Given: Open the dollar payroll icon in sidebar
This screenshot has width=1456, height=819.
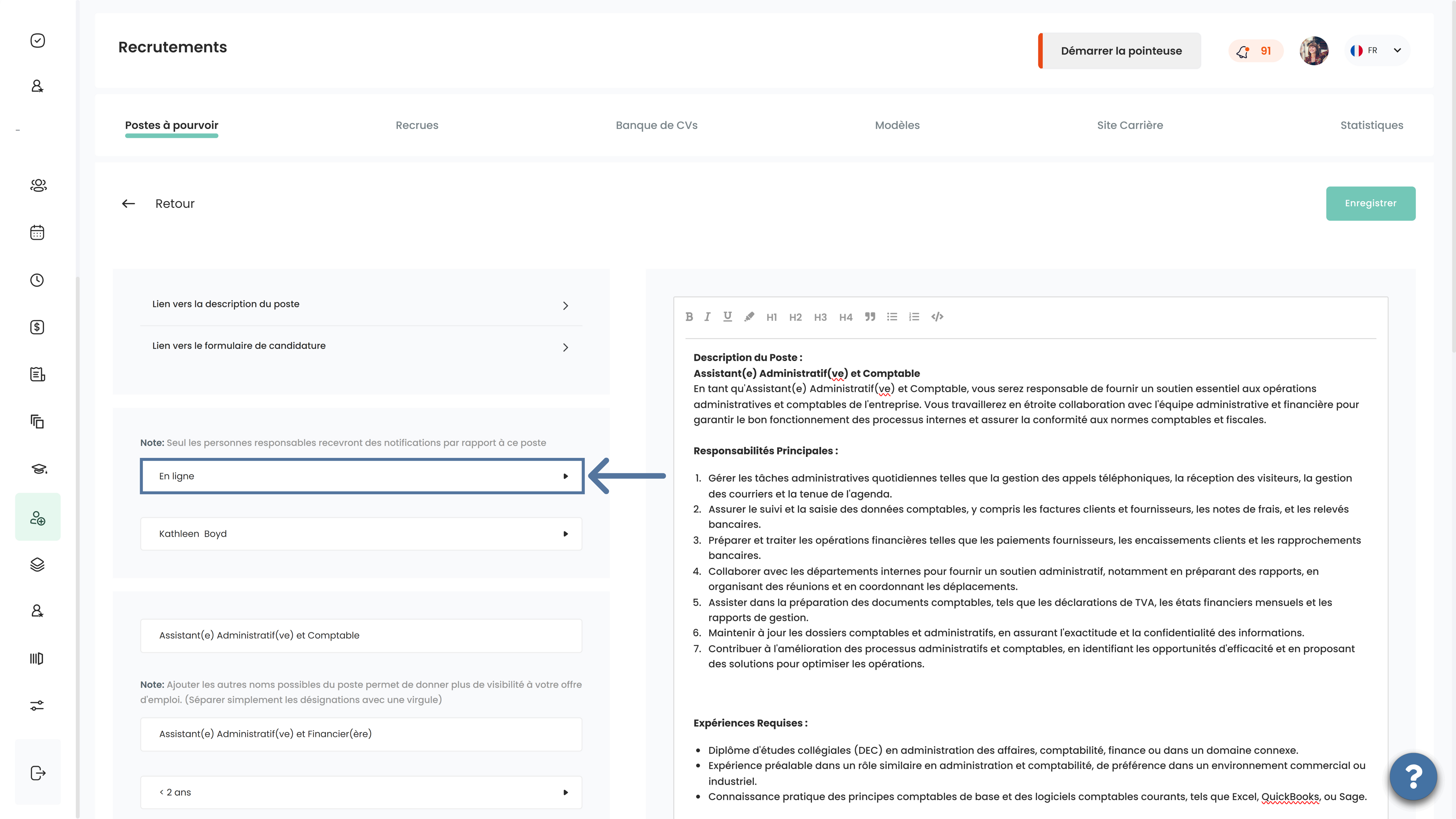Looking at the screenshot, I should [37, 327].
